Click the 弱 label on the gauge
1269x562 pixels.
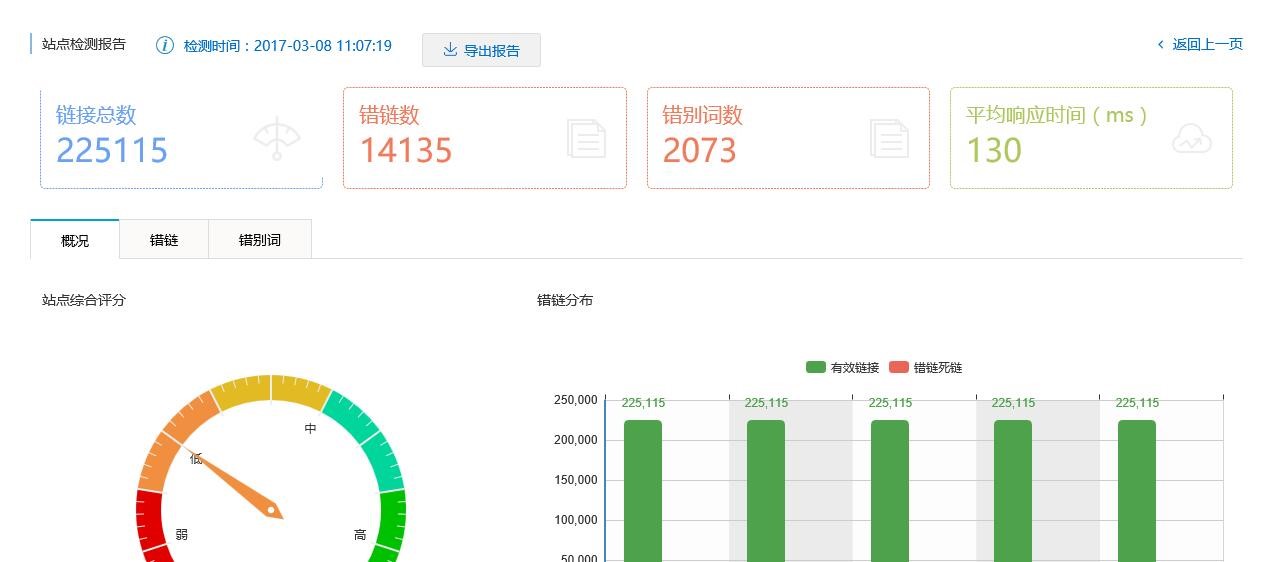pos(181,534)
